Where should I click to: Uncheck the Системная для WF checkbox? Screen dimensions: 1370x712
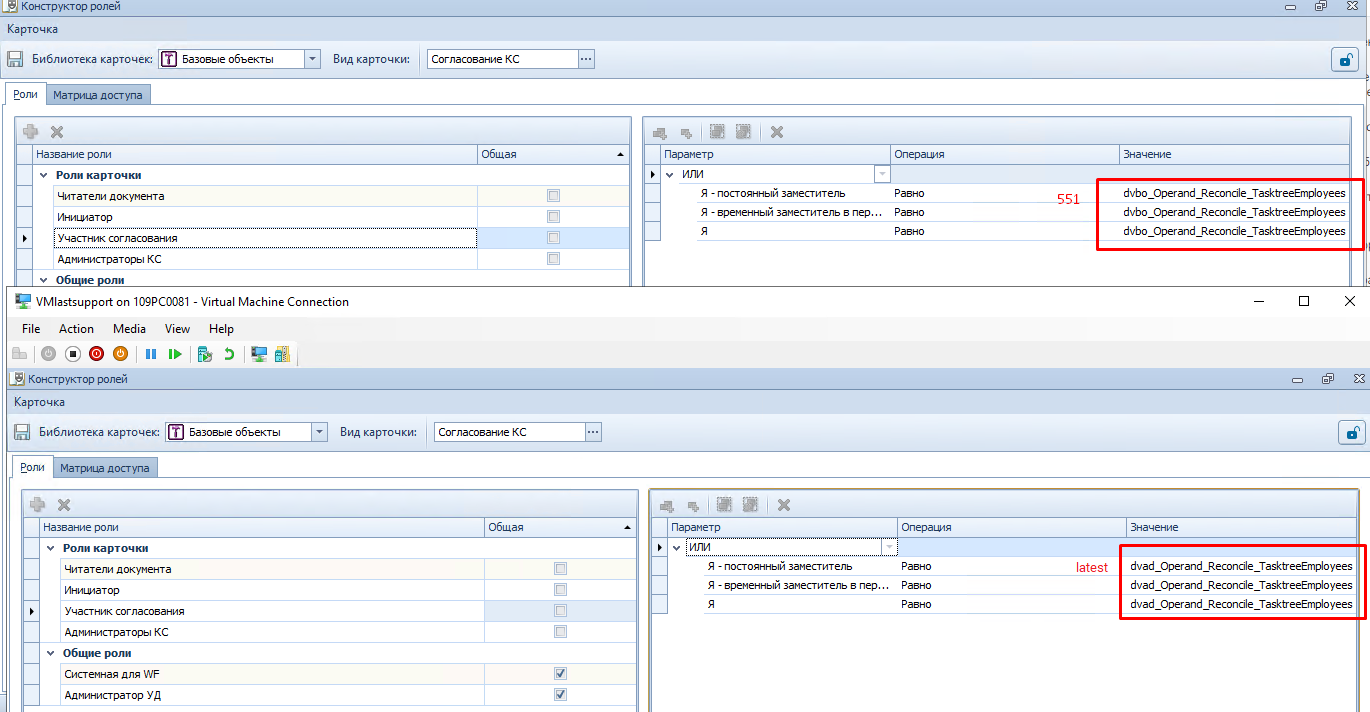(560, 674)
